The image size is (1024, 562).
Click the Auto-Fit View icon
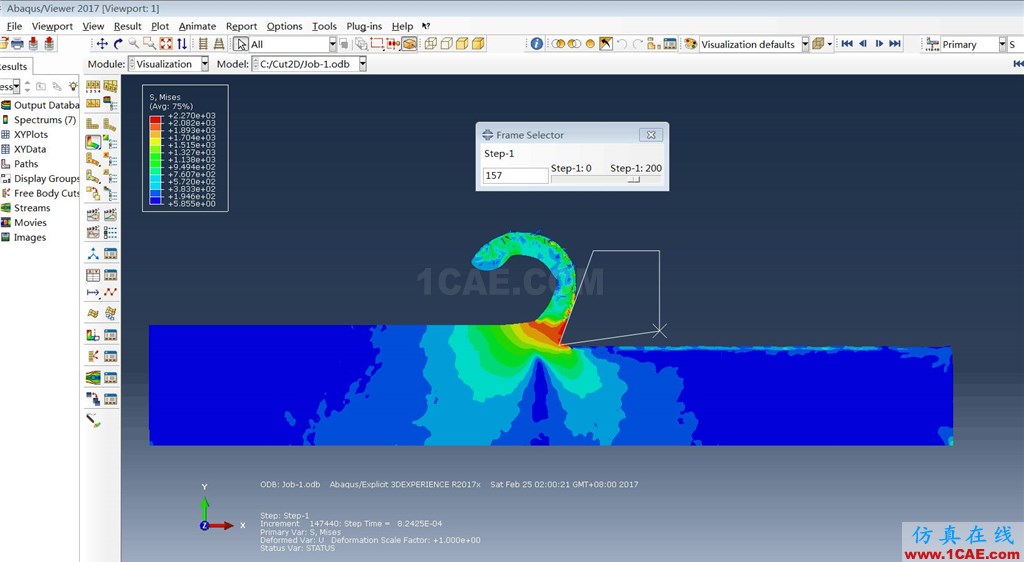pos(166,44)
